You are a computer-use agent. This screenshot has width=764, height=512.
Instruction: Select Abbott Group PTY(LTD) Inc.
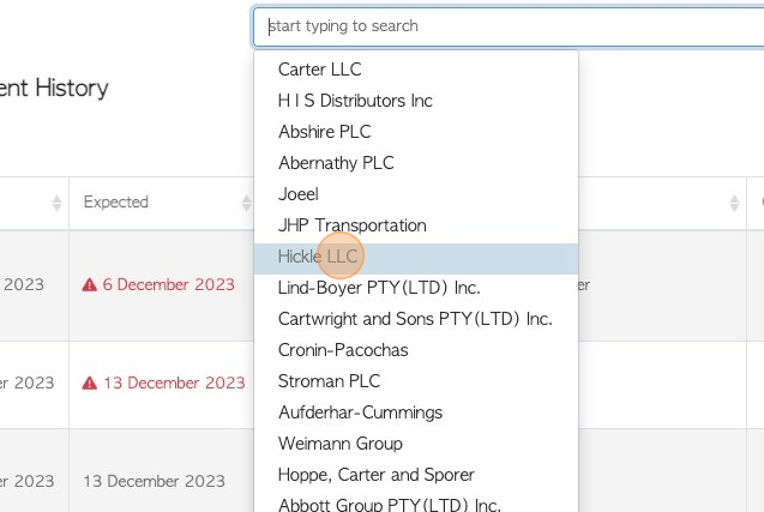pyautogui.click(x=389, y=504)
